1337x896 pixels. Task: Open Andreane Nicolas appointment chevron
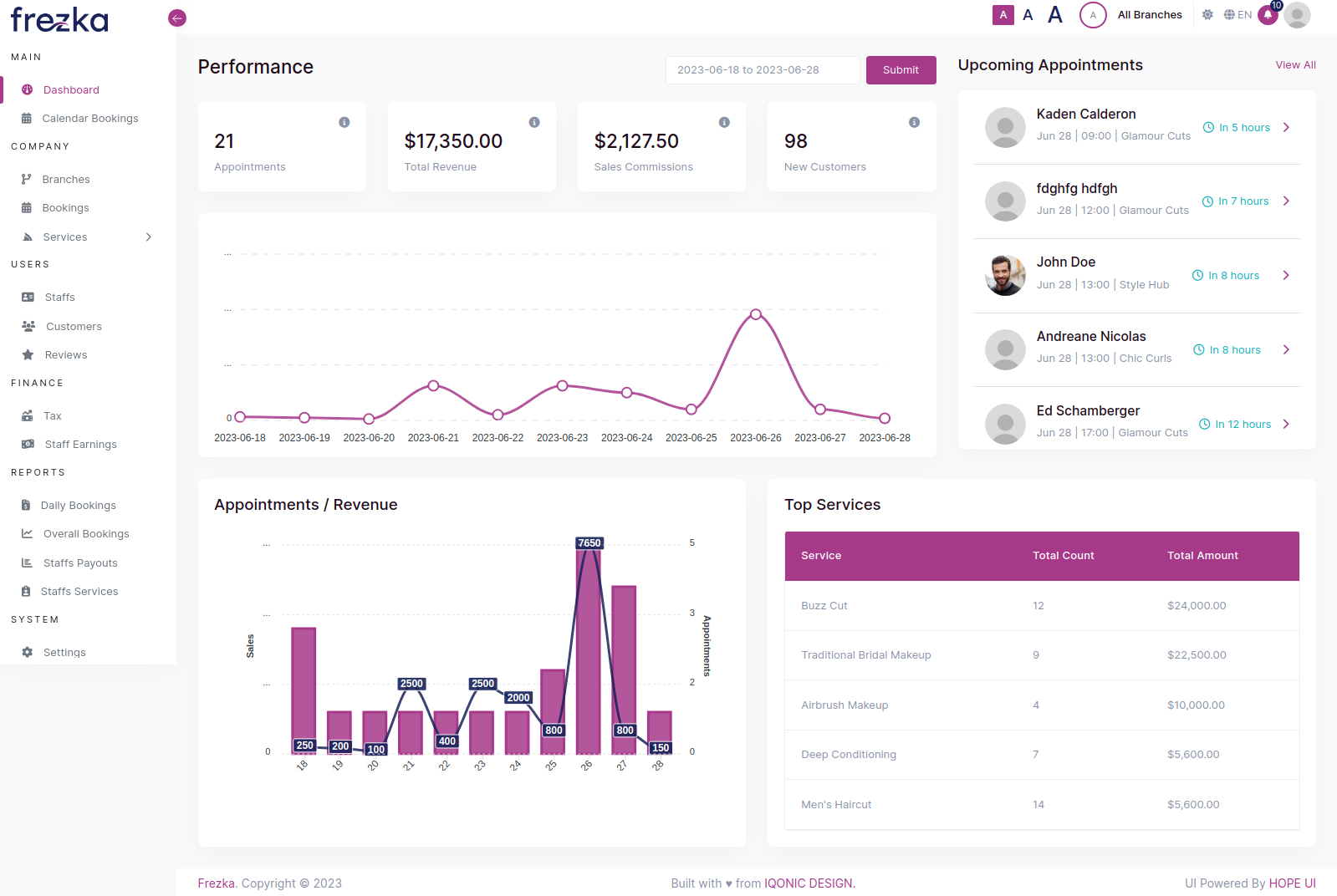(x=1286, y=349)
